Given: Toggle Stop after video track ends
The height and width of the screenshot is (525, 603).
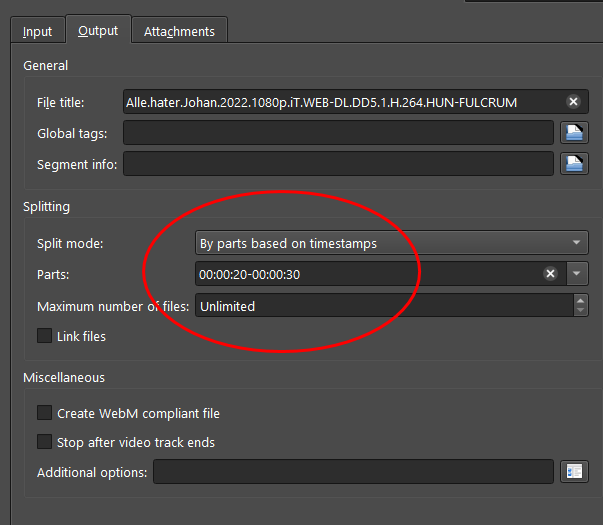Looking at the screenshot, I should (44, 442).
